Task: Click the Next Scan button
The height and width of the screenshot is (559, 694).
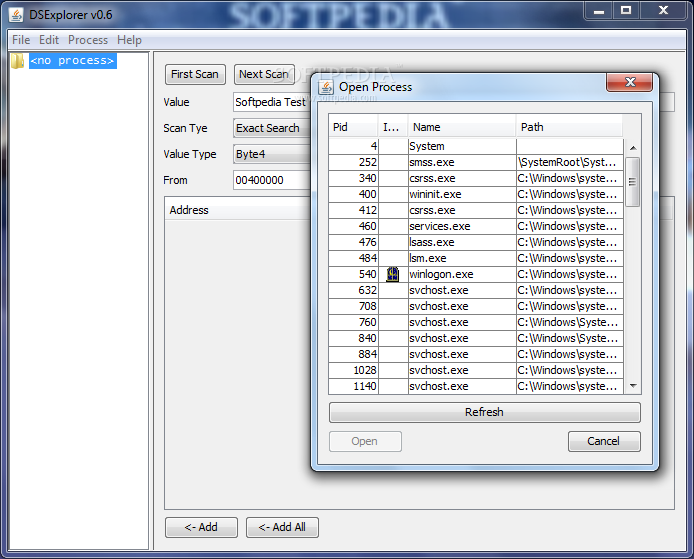Action: point(264,74)
